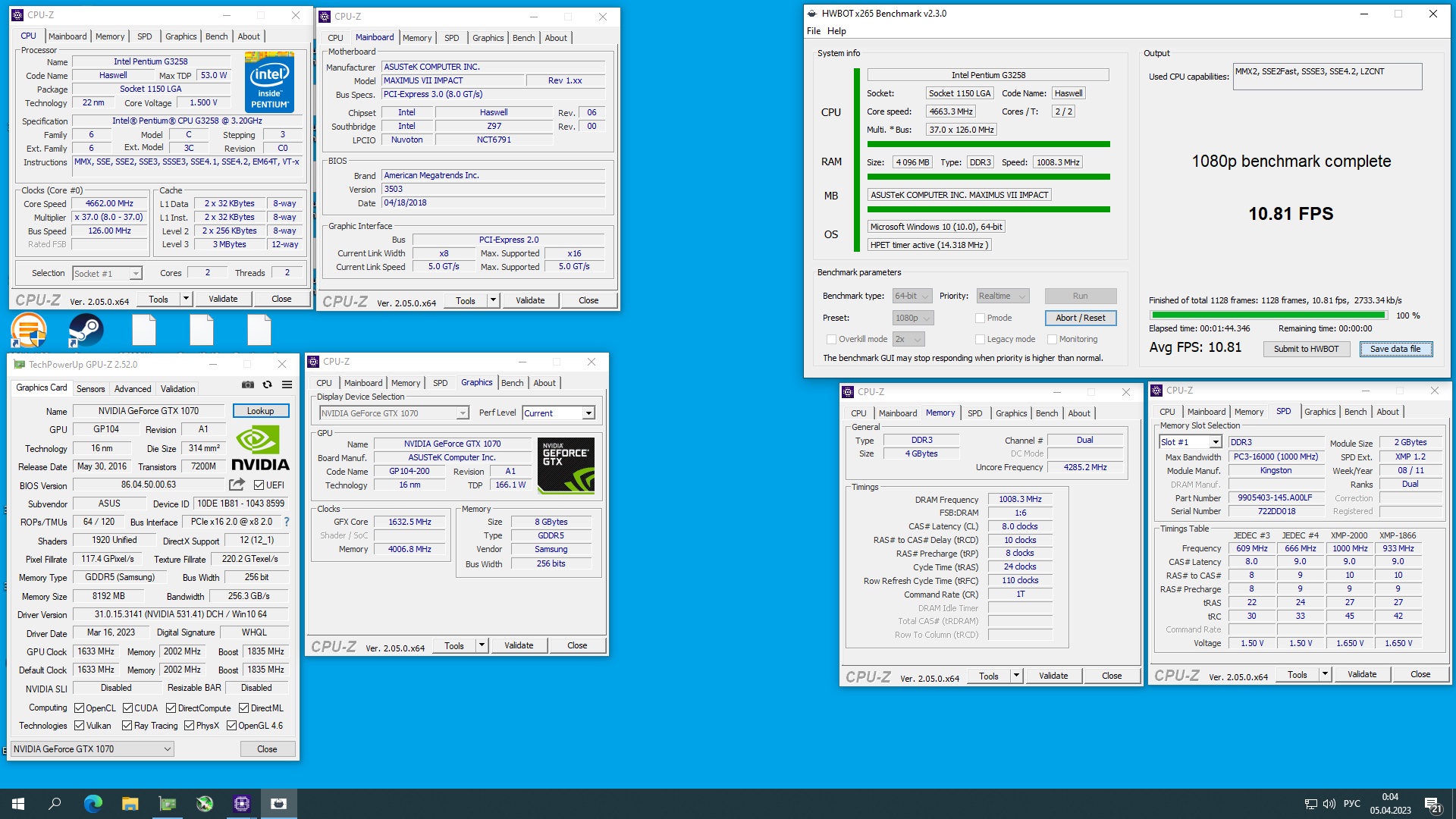This screenshot has width=1456, height=819.
Task: Expand Tools arrow in CPU-Z Memory window
Action: click(x=1016, y=676)
